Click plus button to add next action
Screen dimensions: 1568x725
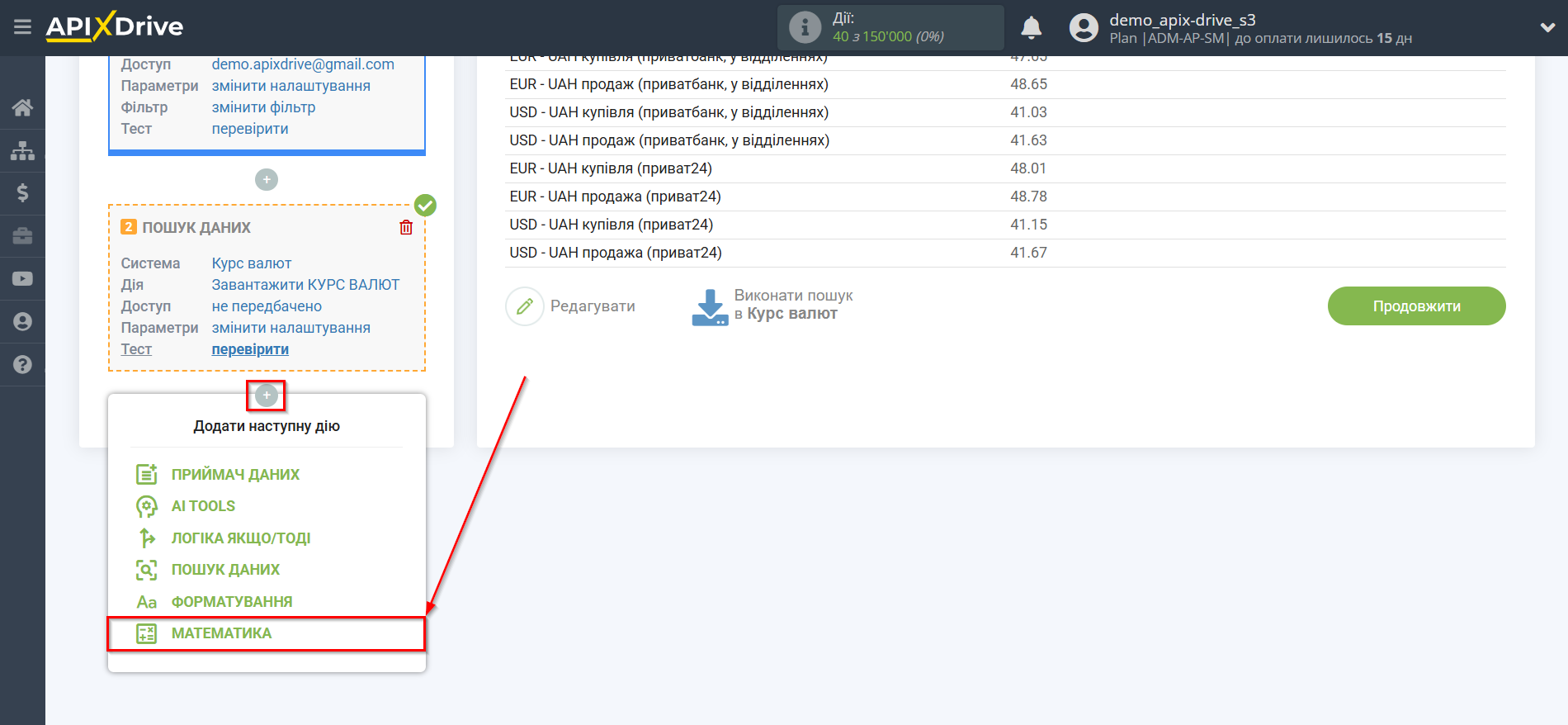(x=267, y=396)
